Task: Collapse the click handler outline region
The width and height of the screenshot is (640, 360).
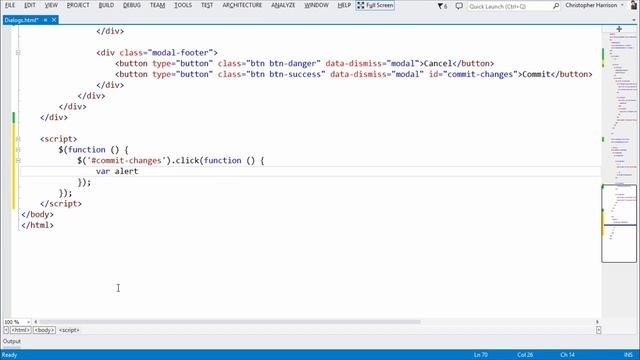Action: click(18, 160)
